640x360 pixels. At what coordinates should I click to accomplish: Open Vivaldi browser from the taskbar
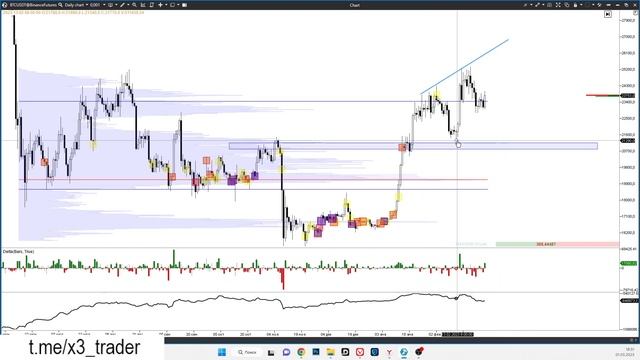tap(360, 352)
